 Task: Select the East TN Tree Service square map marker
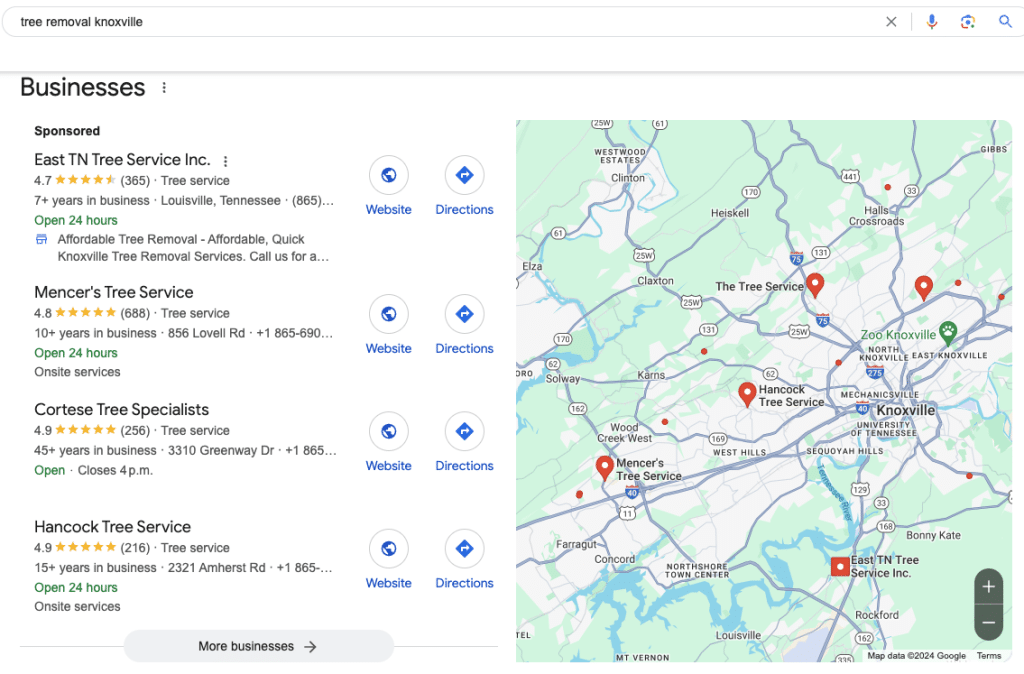pos(840,567)
